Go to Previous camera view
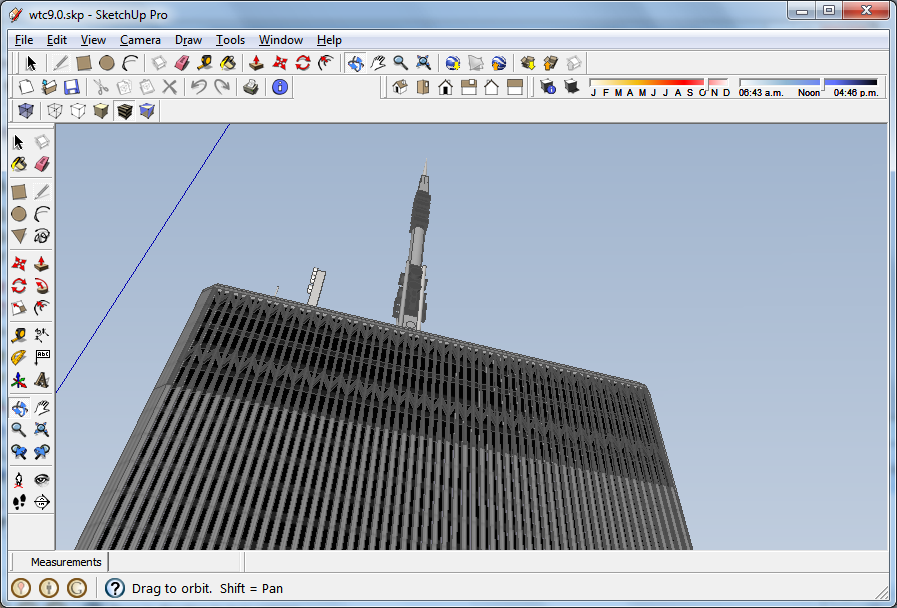This screenshot has height=608, width=897. 19,452
